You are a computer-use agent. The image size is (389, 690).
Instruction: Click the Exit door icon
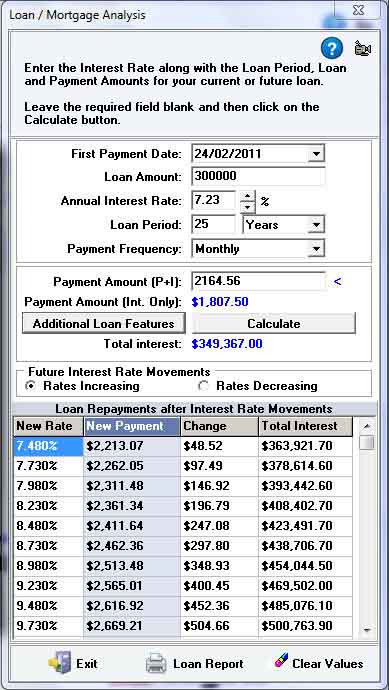pos(60,663)
